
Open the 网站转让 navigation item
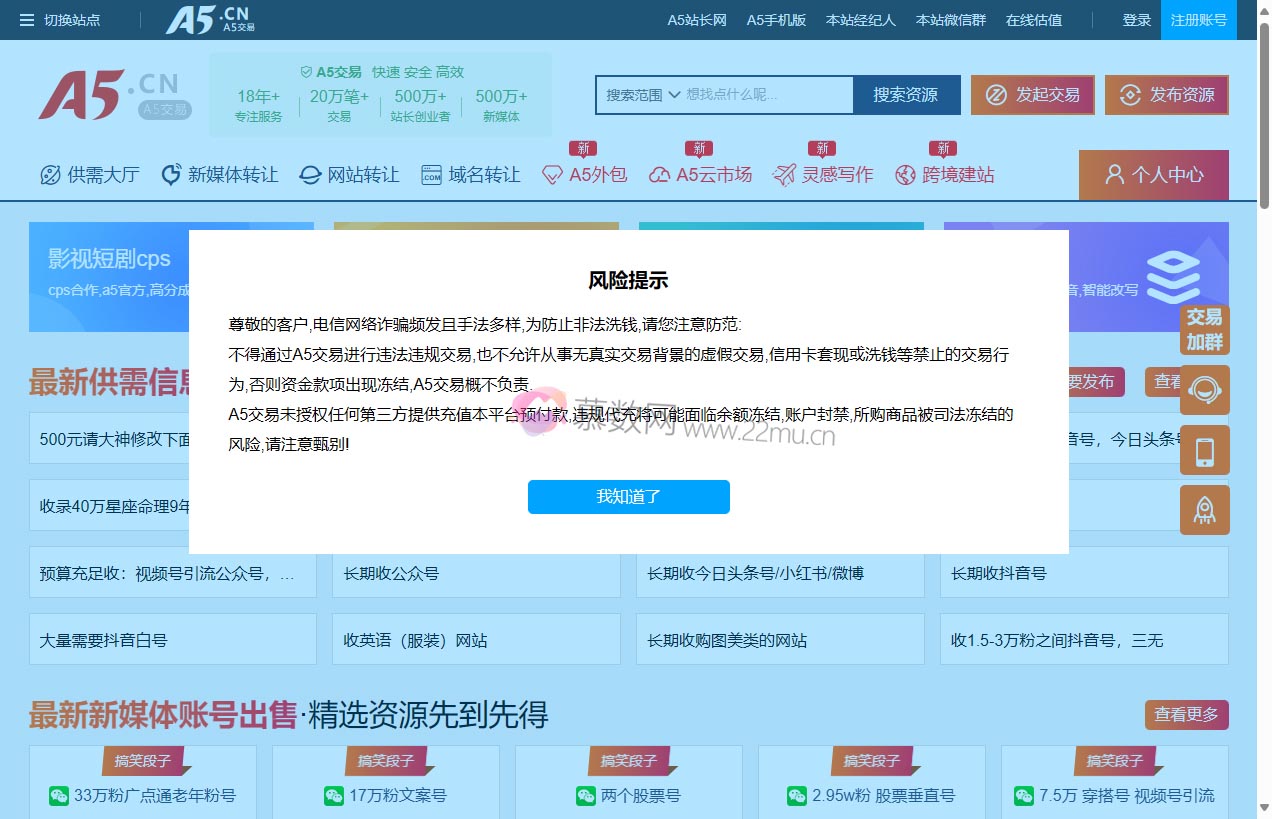(x=350, y=175)
